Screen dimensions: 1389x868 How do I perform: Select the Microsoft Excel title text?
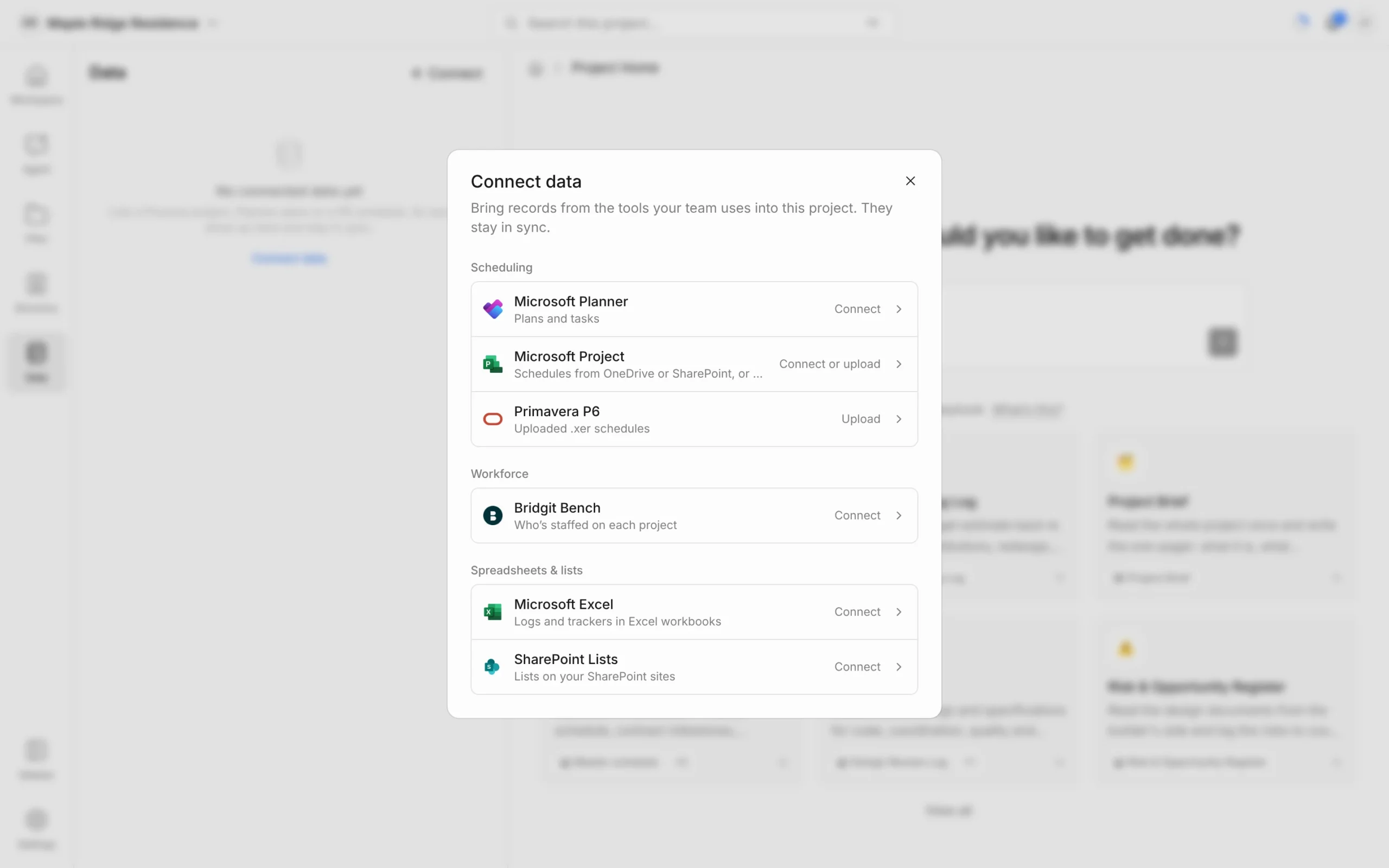[x=564, y=604]
